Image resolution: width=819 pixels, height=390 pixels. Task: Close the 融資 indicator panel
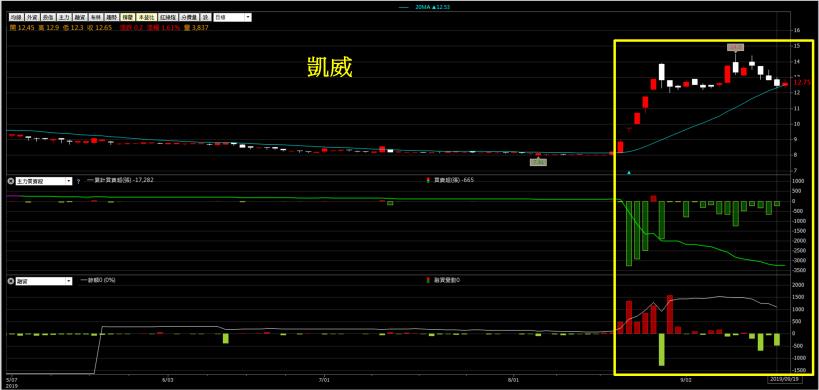click(10, 280)
